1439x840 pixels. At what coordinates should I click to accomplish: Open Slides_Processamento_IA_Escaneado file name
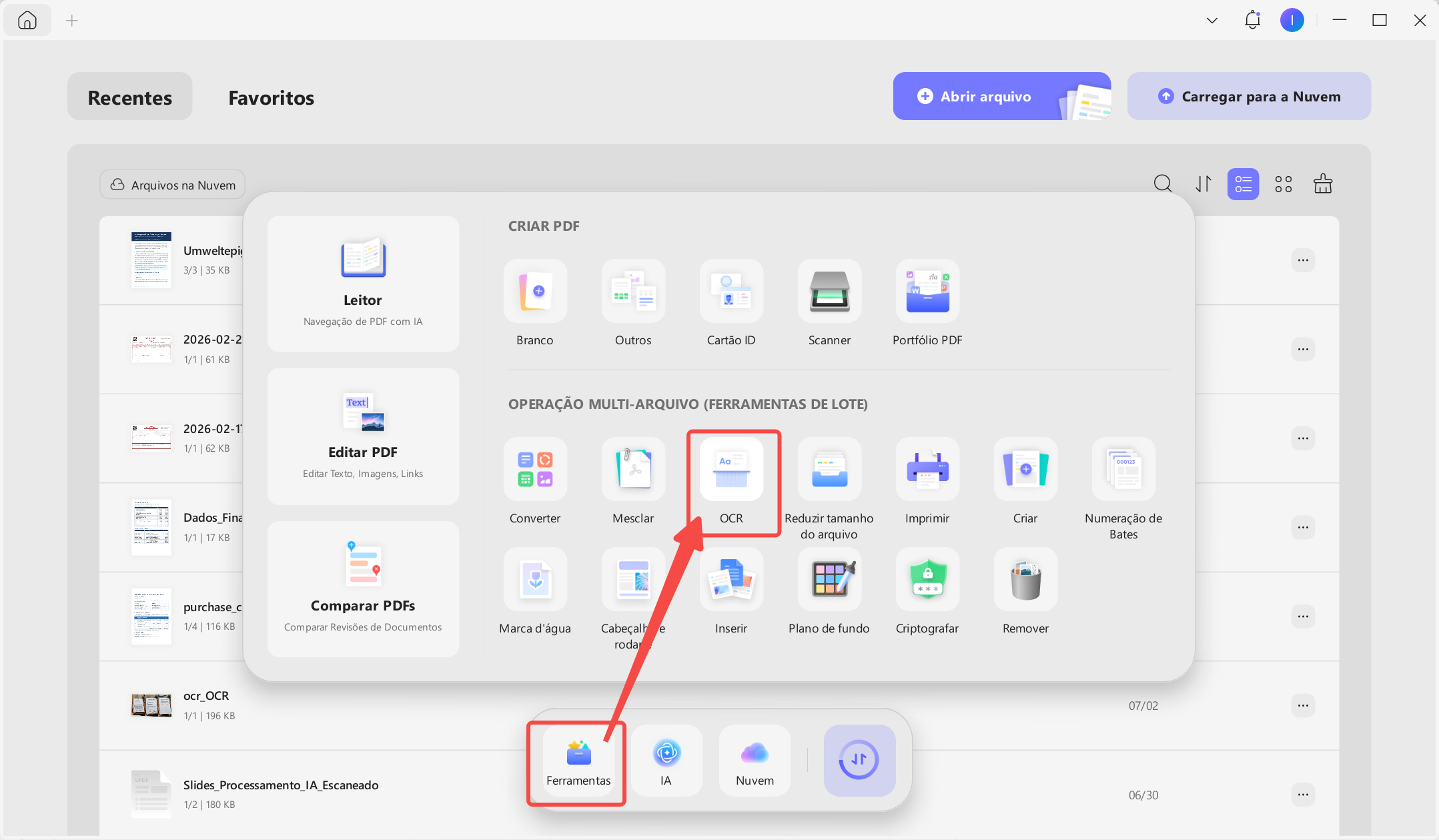pos(281,785)
